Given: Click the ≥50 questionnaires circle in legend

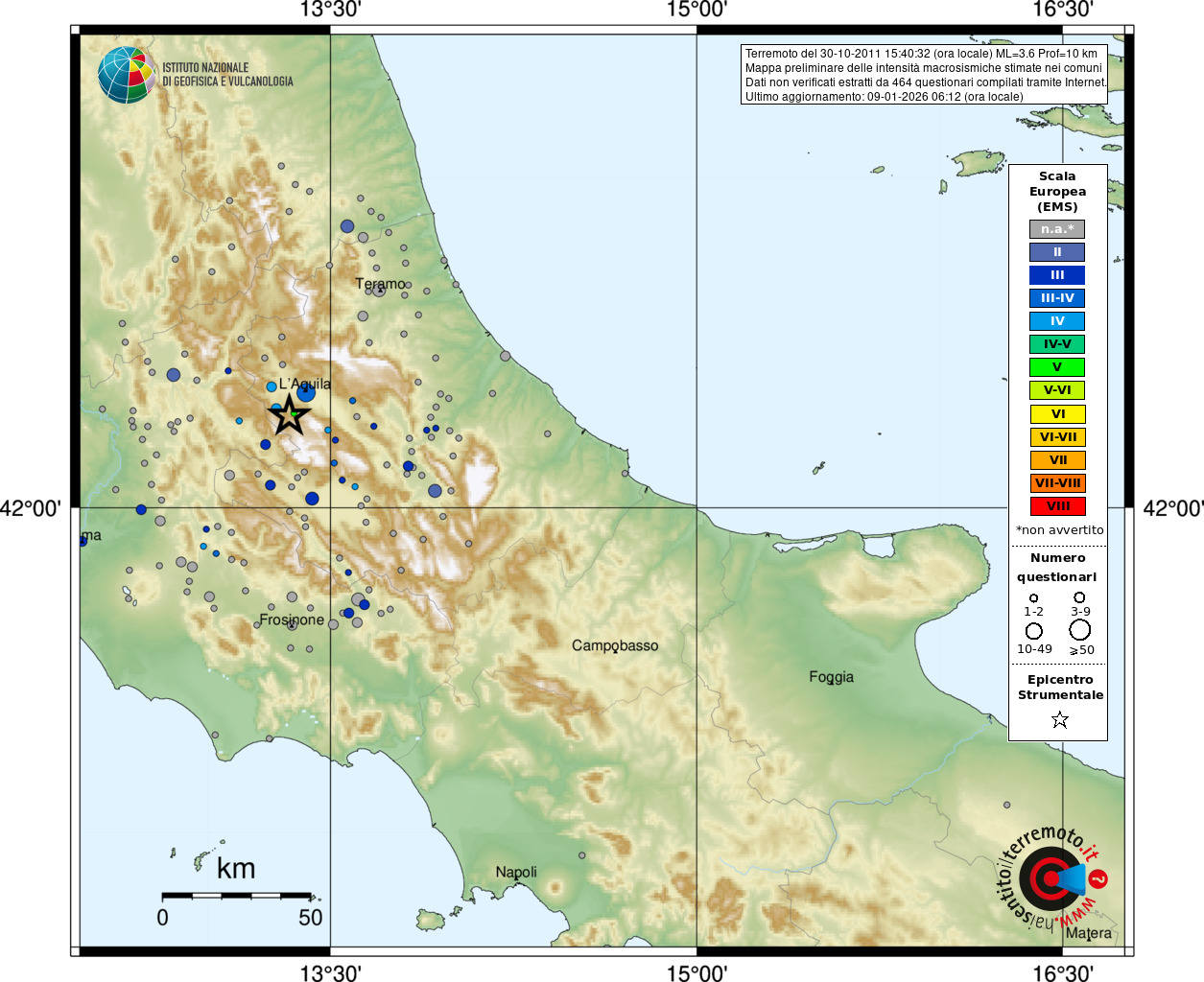Looking at the screenshot, I should point(1080,630).
